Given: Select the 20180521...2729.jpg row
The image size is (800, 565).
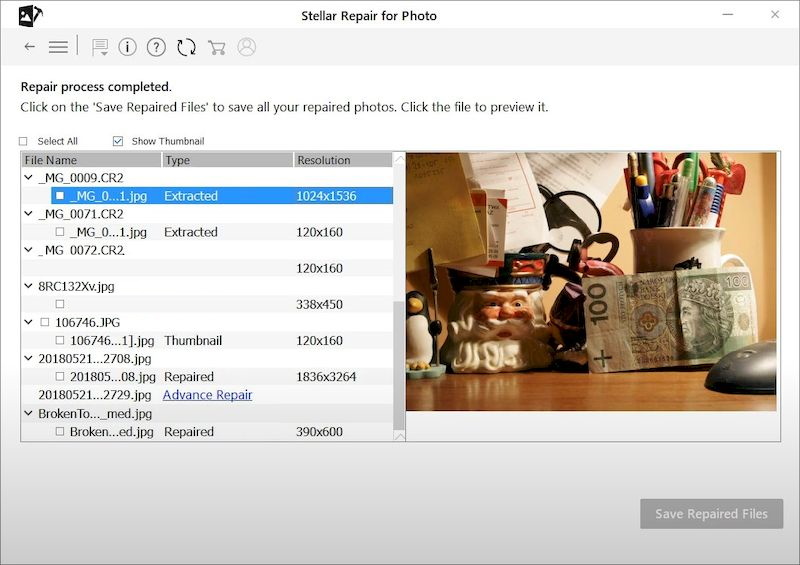Looking at the screenshot, I should (207, 395).
